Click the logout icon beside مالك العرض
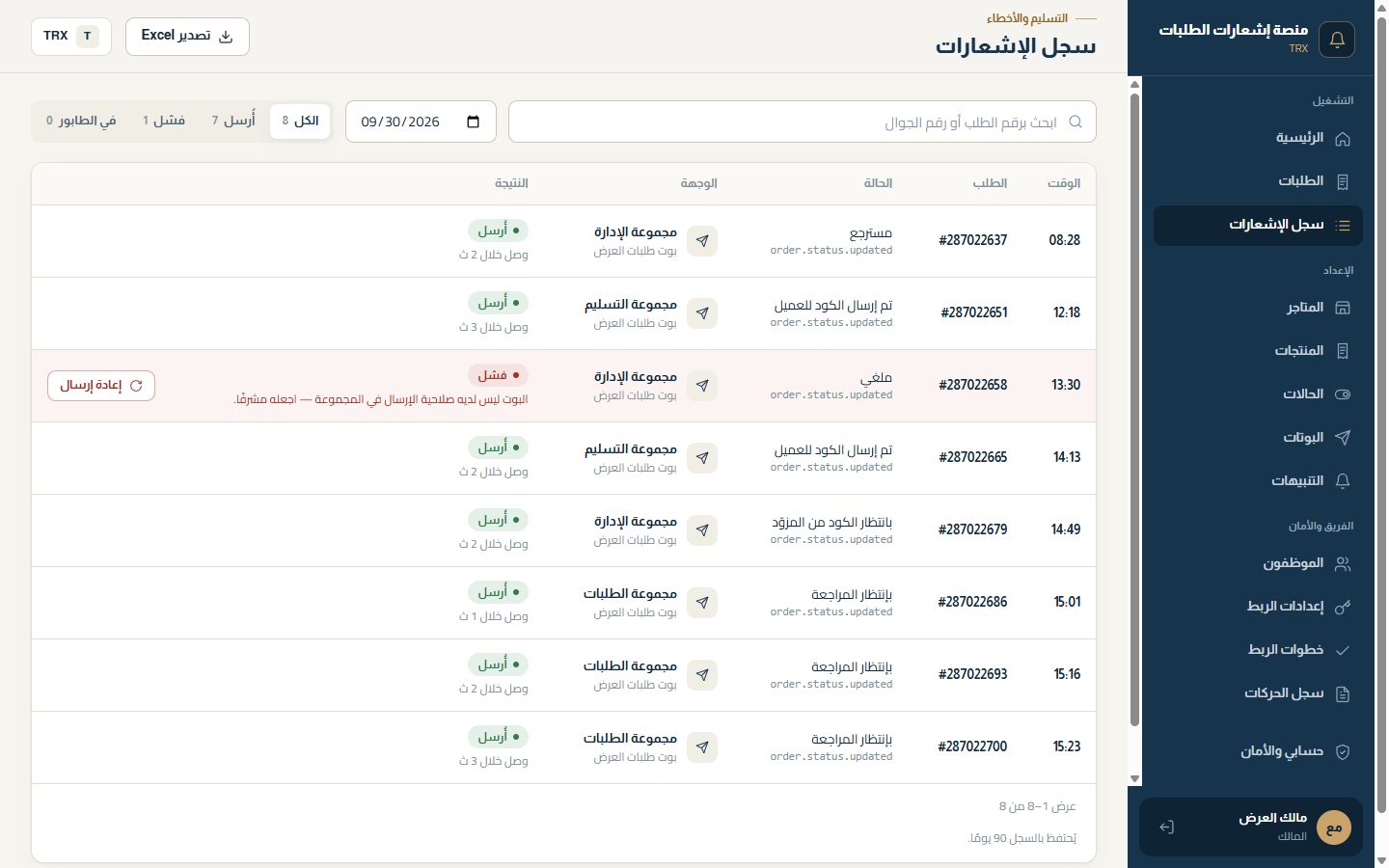 pyautogui.click(x=1166, y=827)
